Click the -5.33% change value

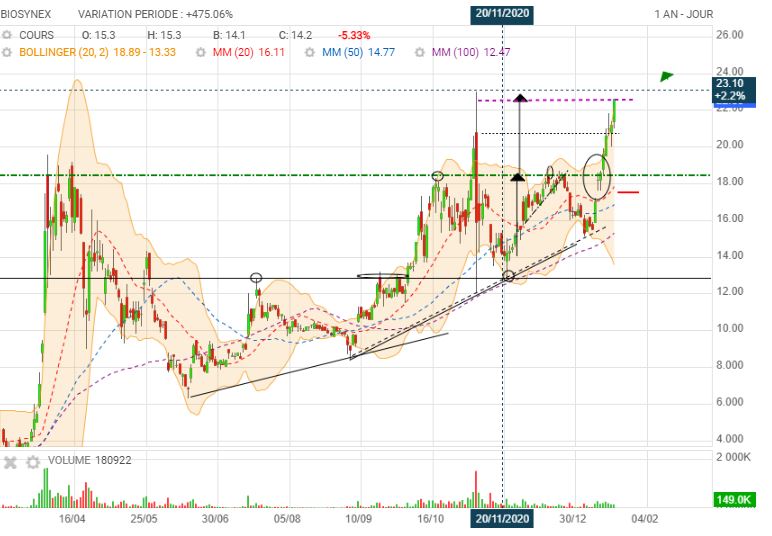(x=354, y=35)
